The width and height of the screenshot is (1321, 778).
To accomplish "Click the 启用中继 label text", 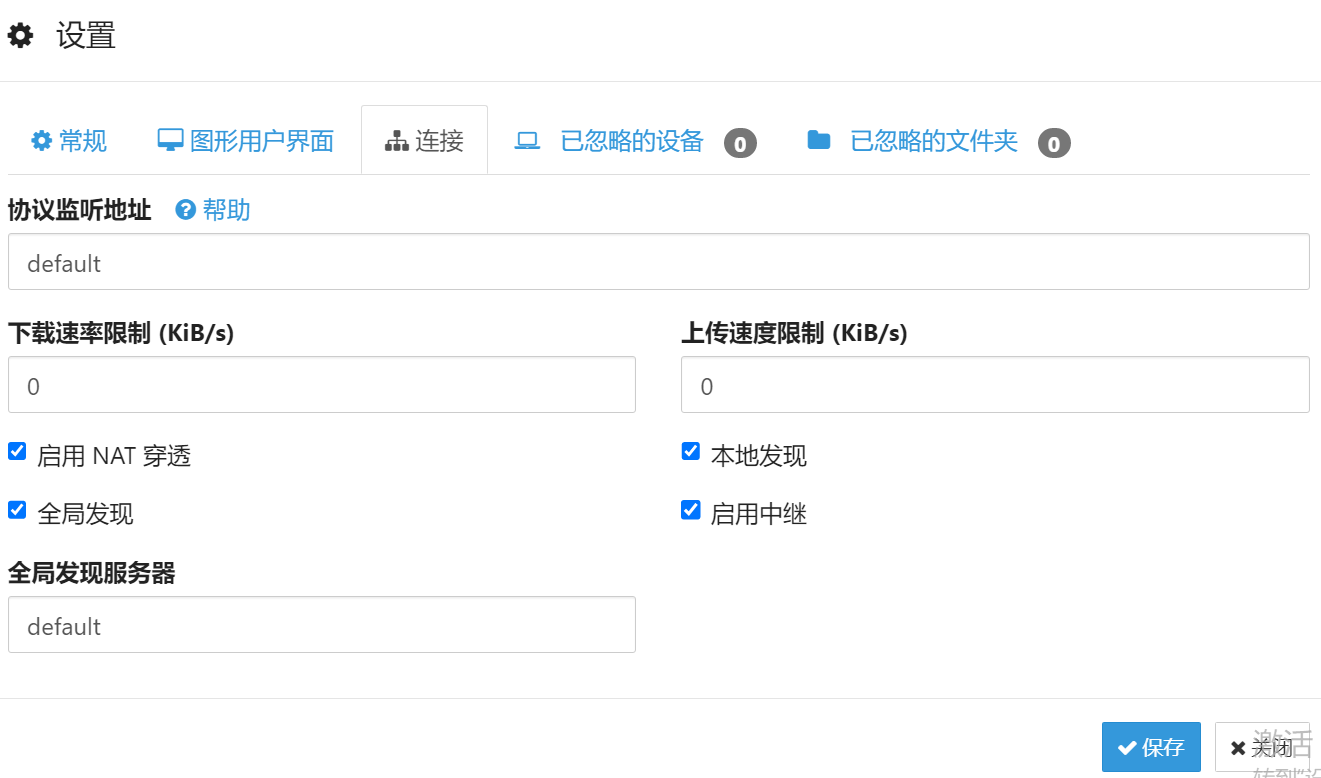I will tap(759, 514).
